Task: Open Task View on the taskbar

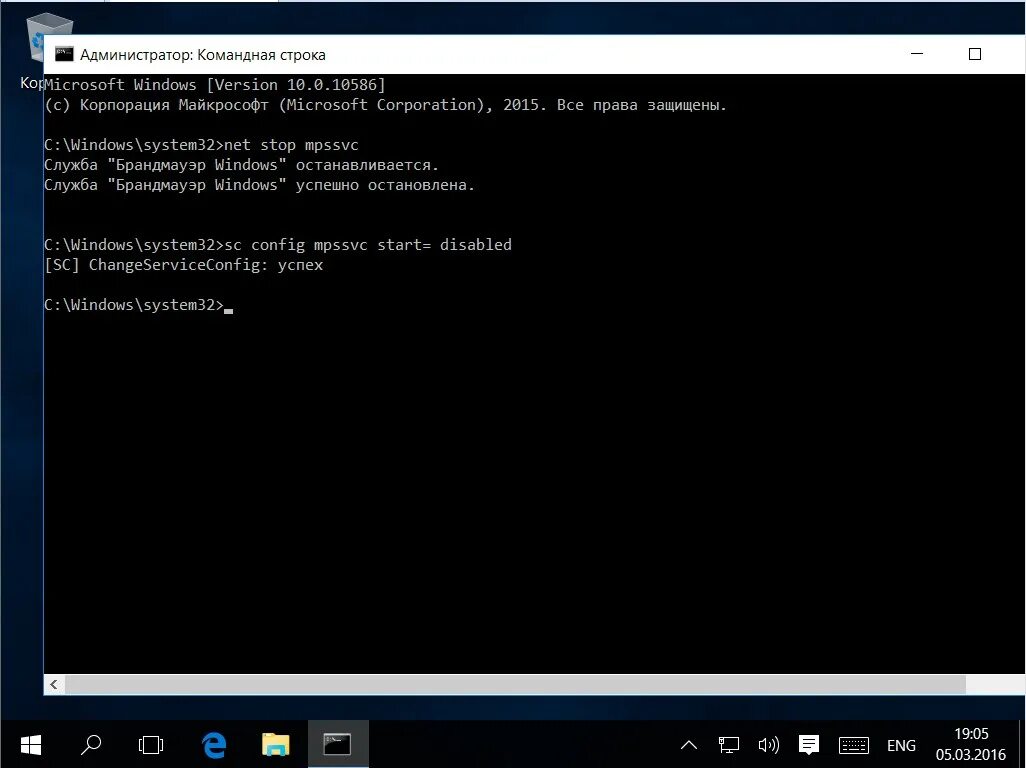Action: pos(151,744)
